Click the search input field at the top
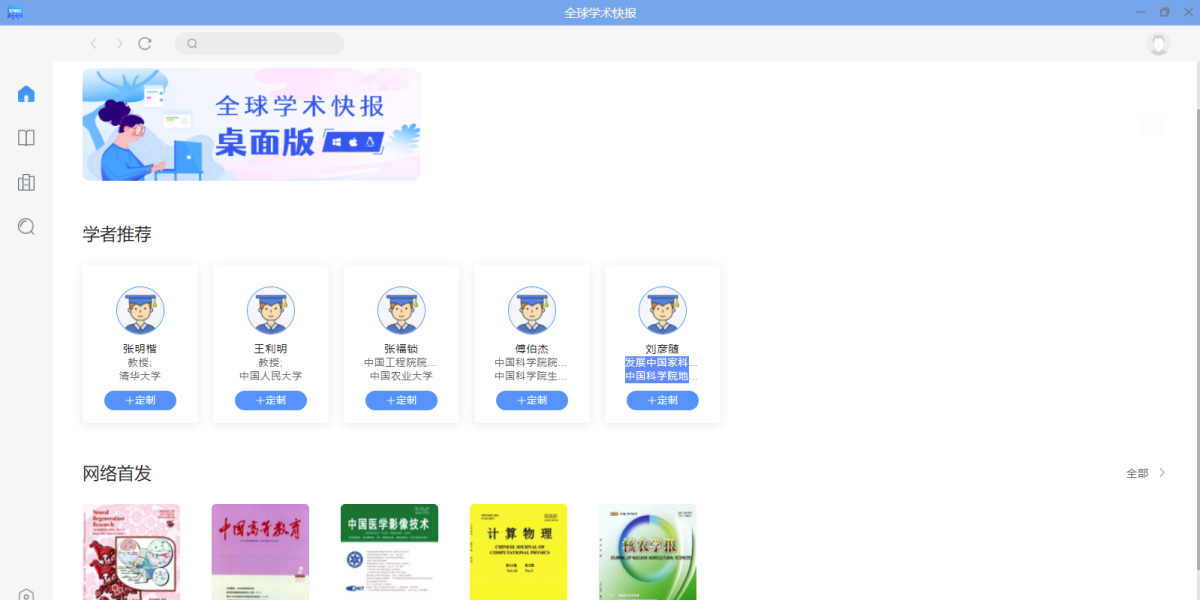Viewport: 1200px width, 600px height. tap(260, 43)
